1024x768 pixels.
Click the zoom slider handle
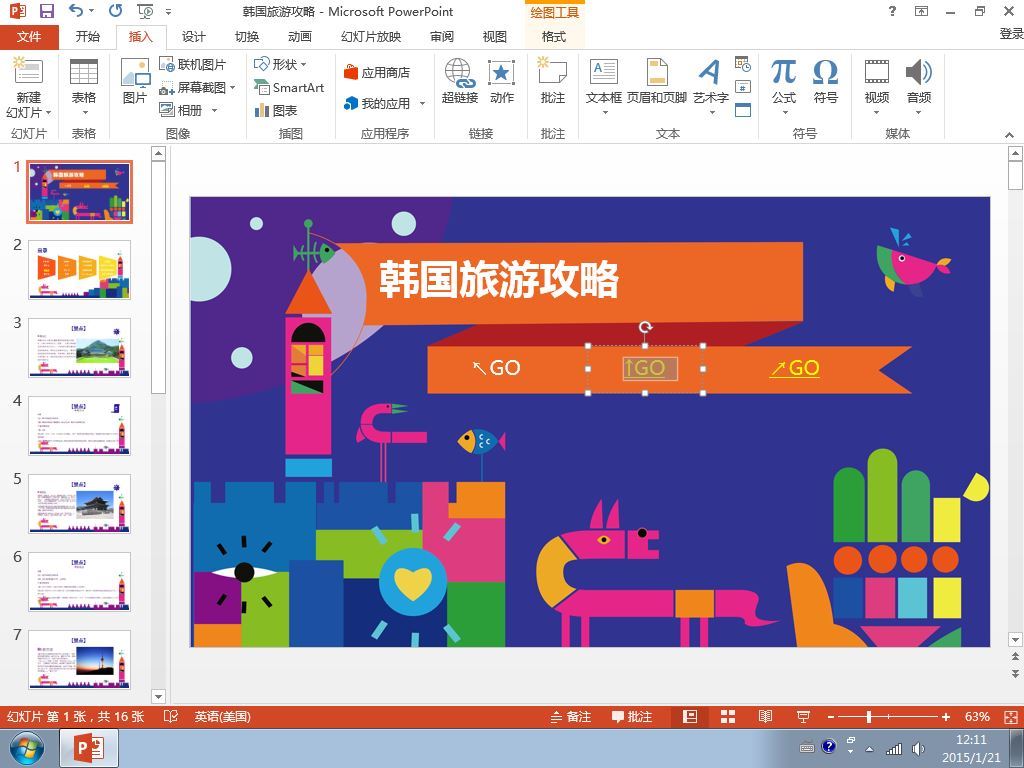point(869,717)
